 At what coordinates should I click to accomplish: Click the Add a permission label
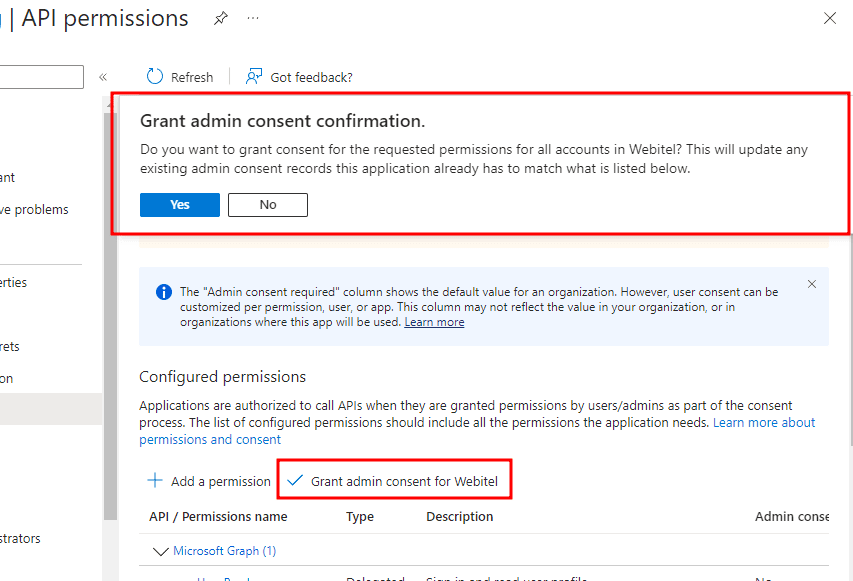pos(220,481)
